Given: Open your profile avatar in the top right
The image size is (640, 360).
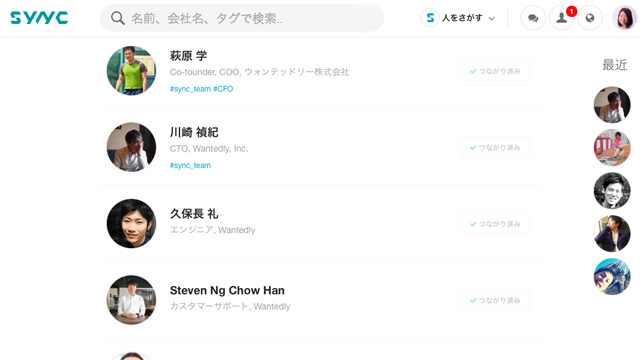Looking at the screenshot, I should (x=624, y=18).
